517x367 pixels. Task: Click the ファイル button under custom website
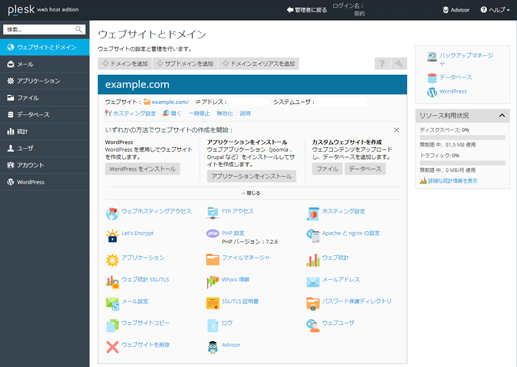(327, 169)
